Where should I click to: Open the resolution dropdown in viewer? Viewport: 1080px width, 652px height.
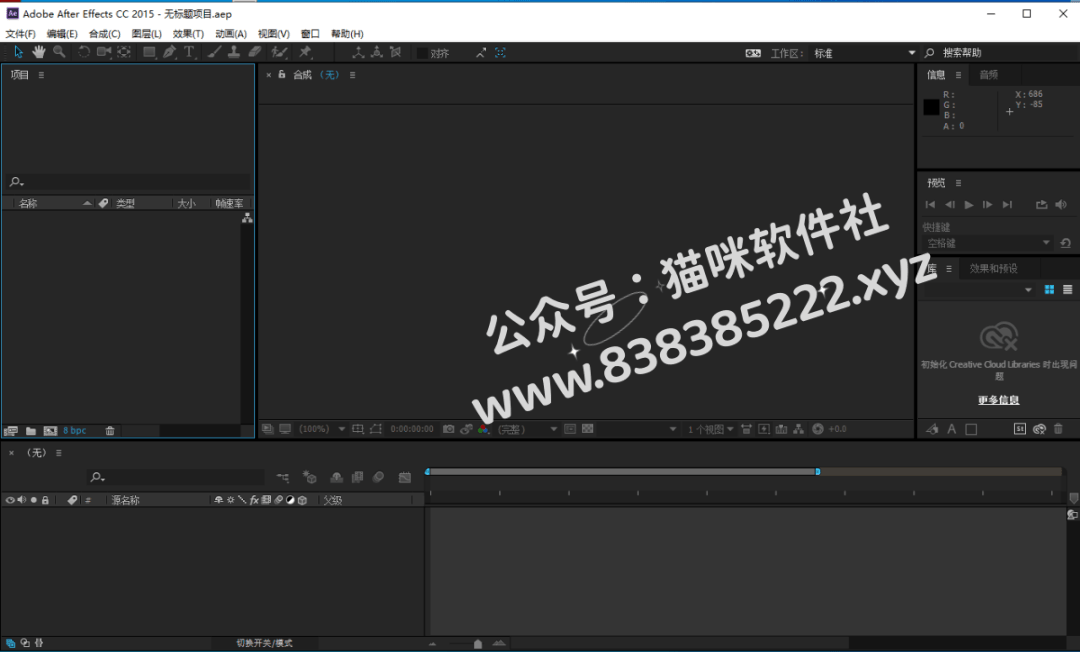tap(527, 429)
